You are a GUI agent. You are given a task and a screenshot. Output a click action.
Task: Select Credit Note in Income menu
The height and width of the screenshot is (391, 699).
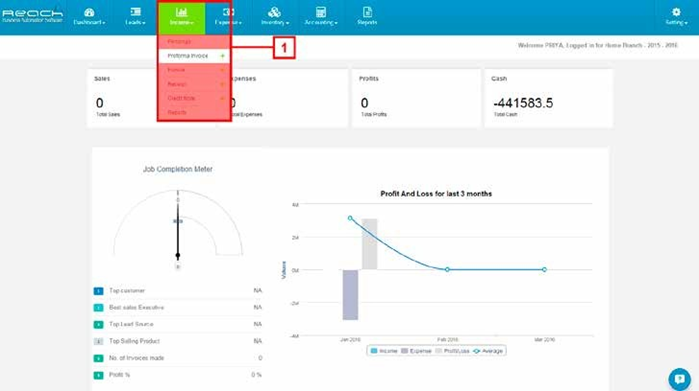181,98
